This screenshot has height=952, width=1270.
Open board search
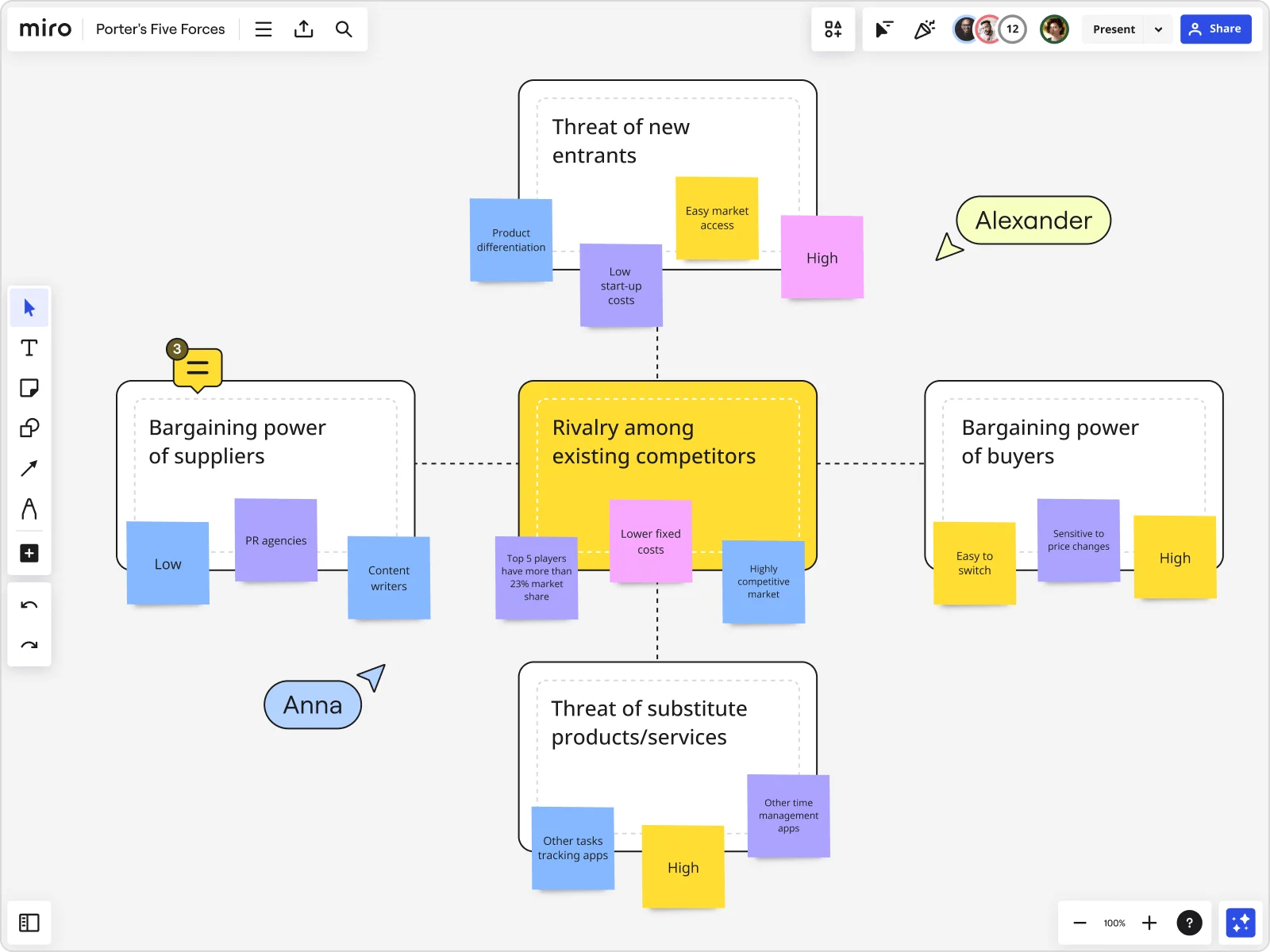(x=344, y=29)
